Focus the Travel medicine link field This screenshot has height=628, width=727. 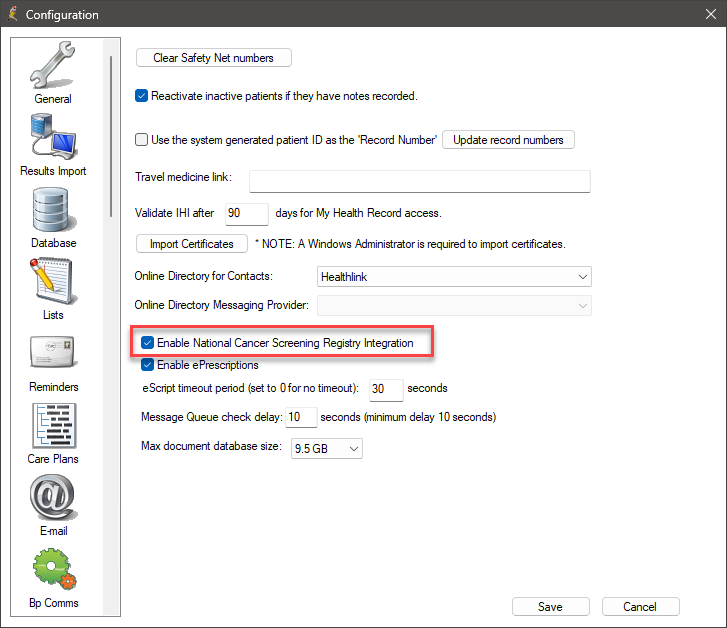click(x=420, y=181)
